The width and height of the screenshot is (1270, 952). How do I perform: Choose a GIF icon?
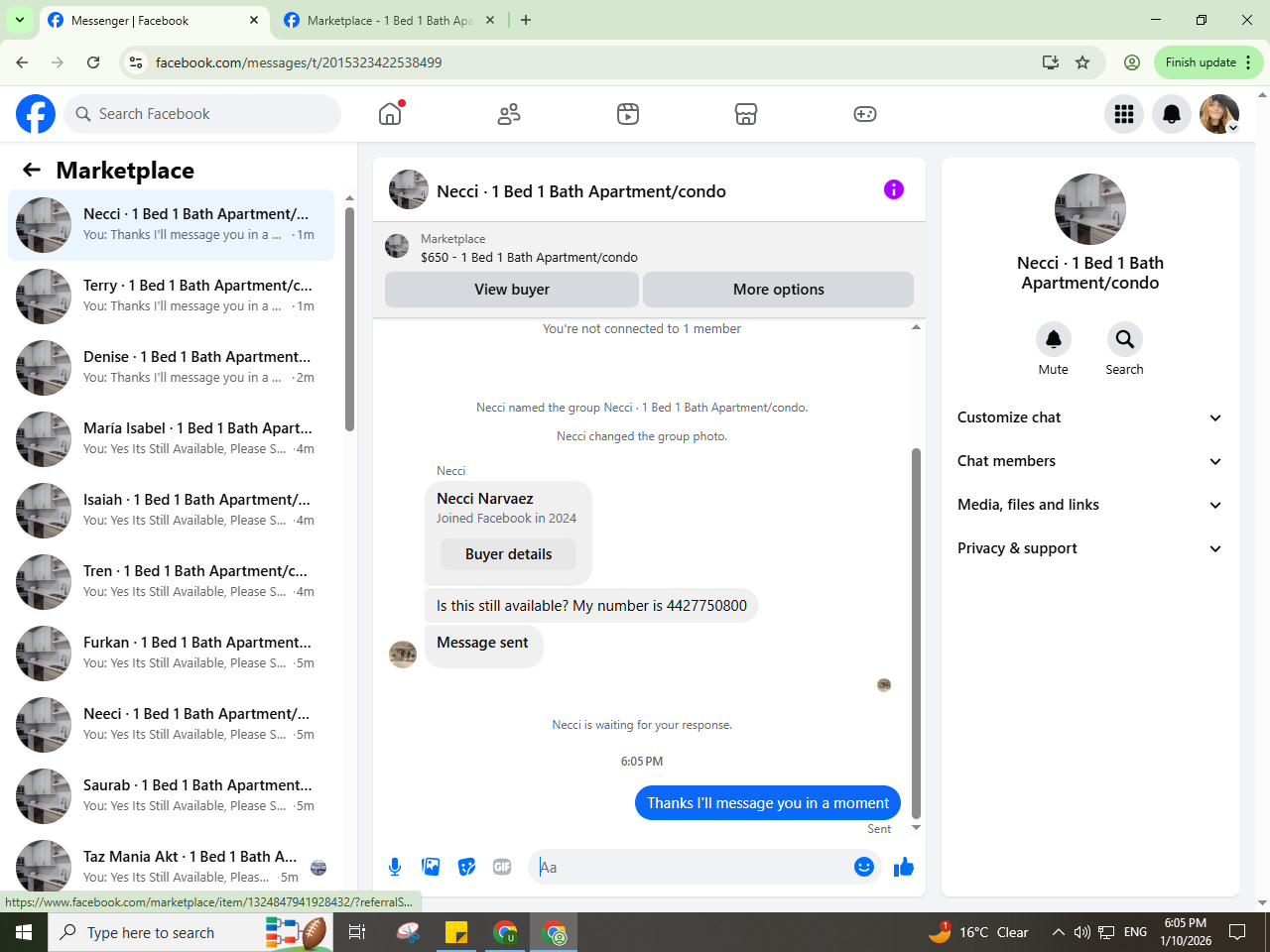[502, 867]
